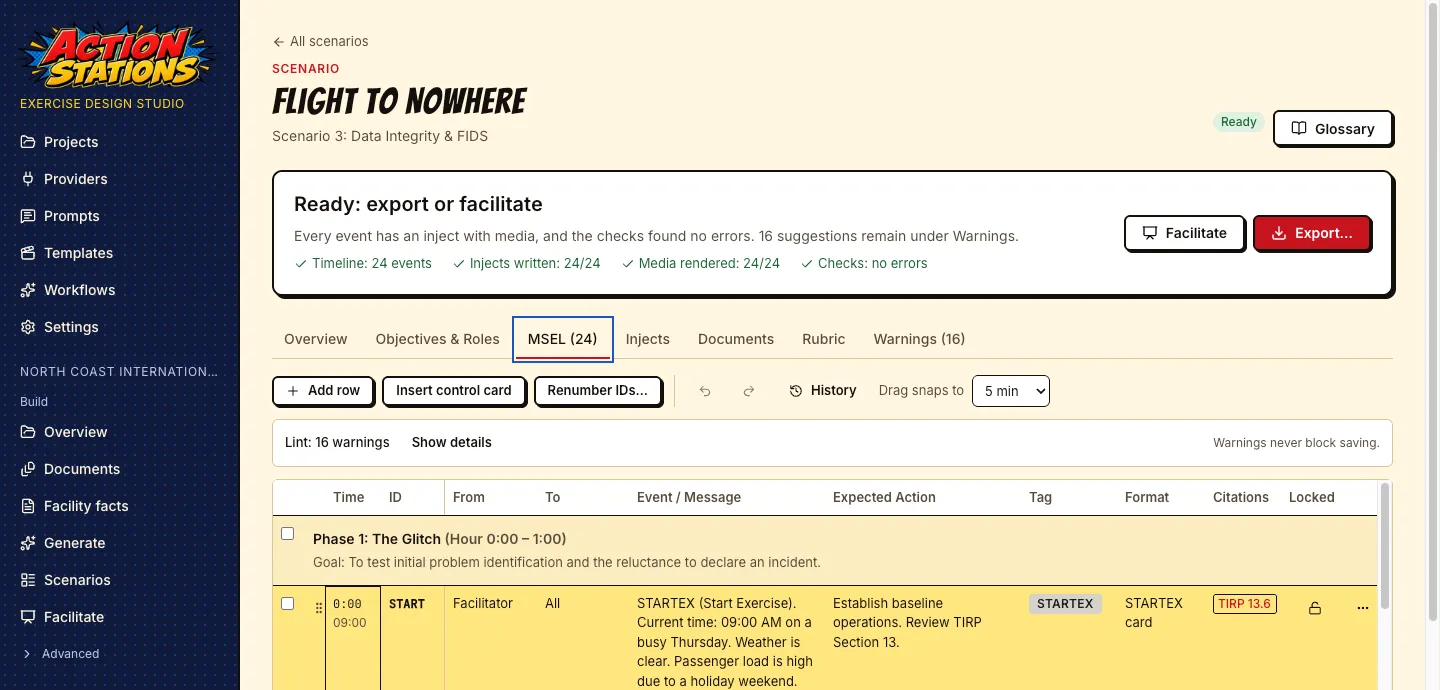The image size is (1440, 690).
Task: Open the TIRP 13.6 citation
Action: (1245, 604)
